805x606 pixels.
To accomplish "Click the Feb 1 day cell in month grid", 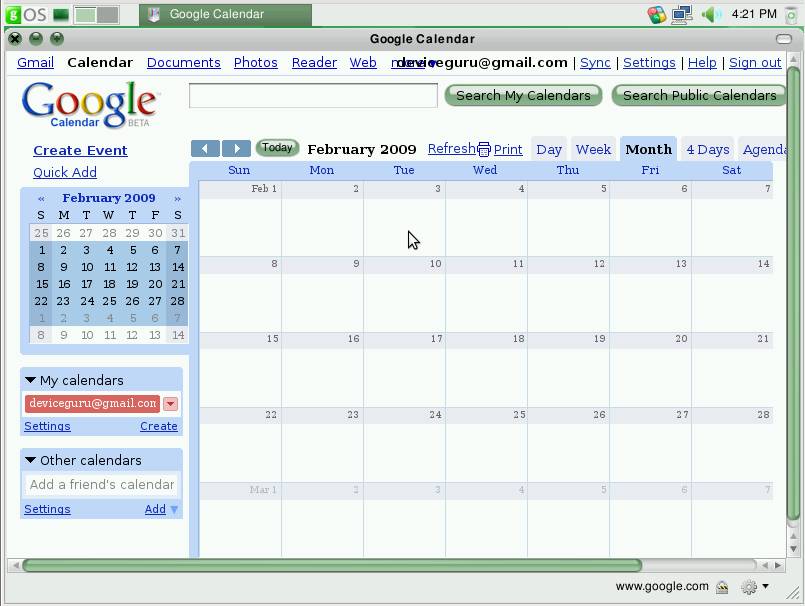I will 240,219.
